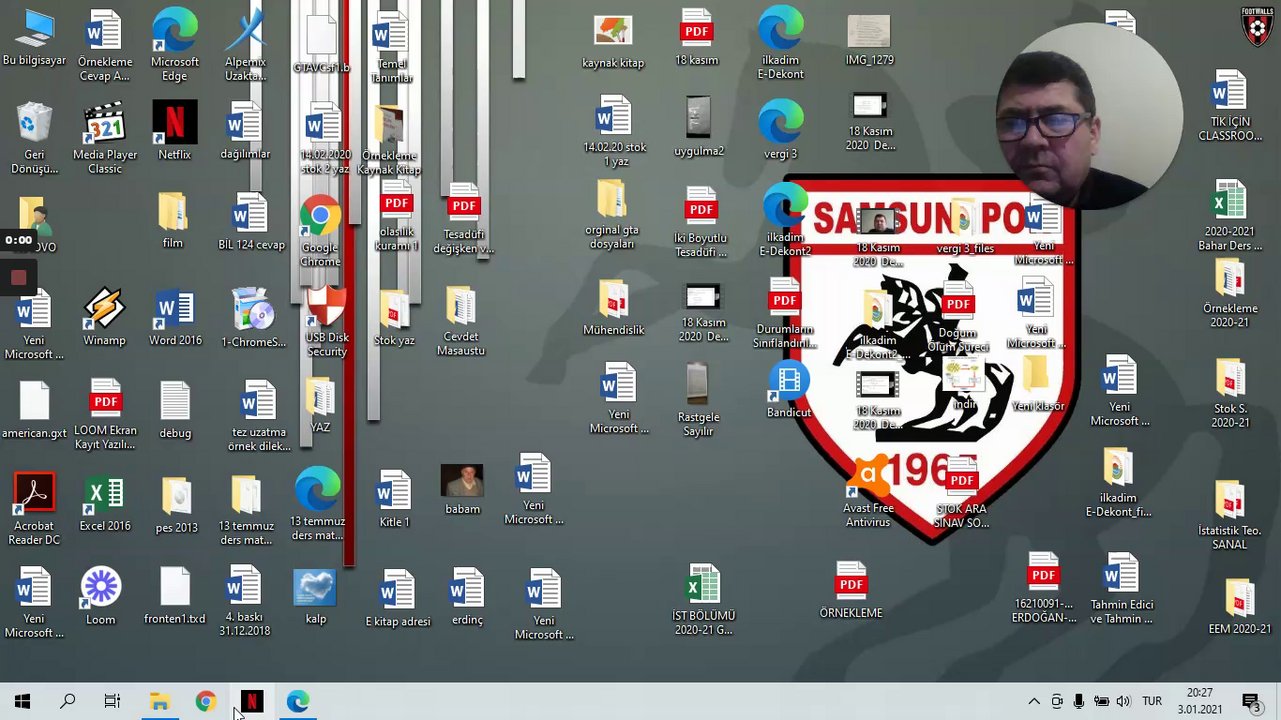This screenshot has height=720, width=1281.
Task: Open EEM 2020-21 folder
Action: (1240, 607)
